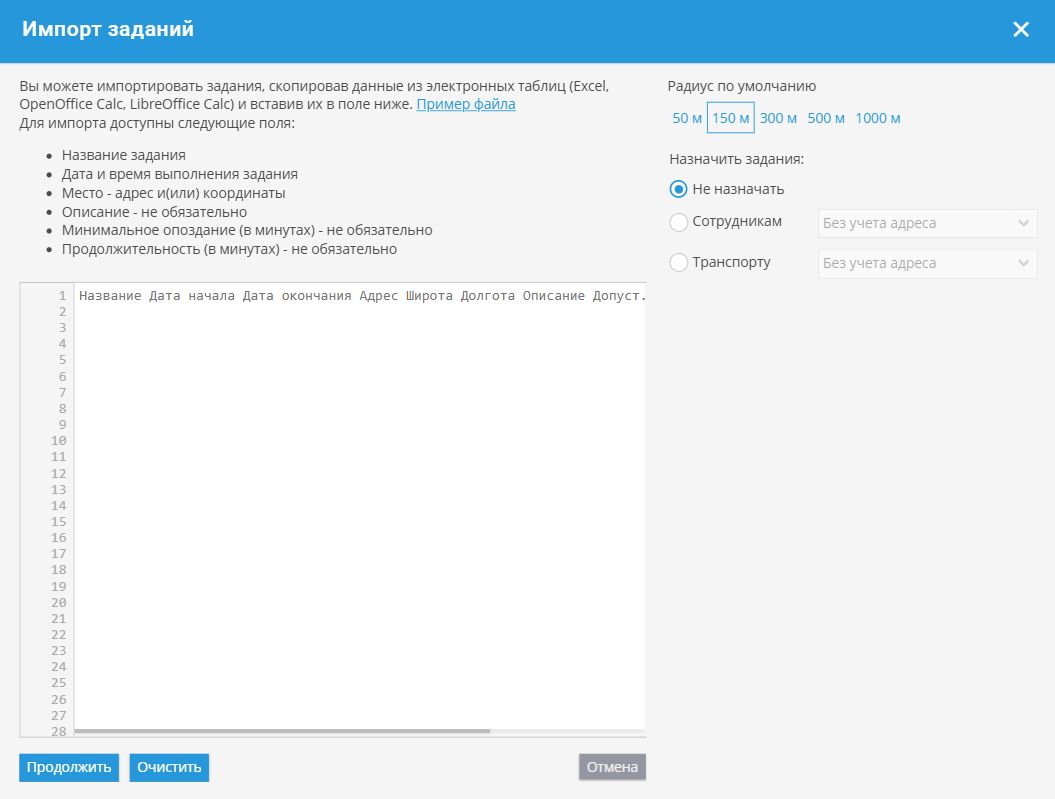Viewport: 1055px width, 799px height.
Task: Expand the Сотрудникам address dropdown
Action: click(927, 223)
